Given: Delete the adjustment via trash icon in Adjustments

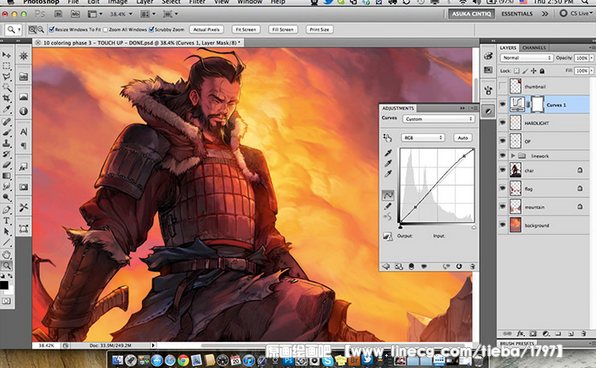Looking at the screenshot, I should 472,266.
